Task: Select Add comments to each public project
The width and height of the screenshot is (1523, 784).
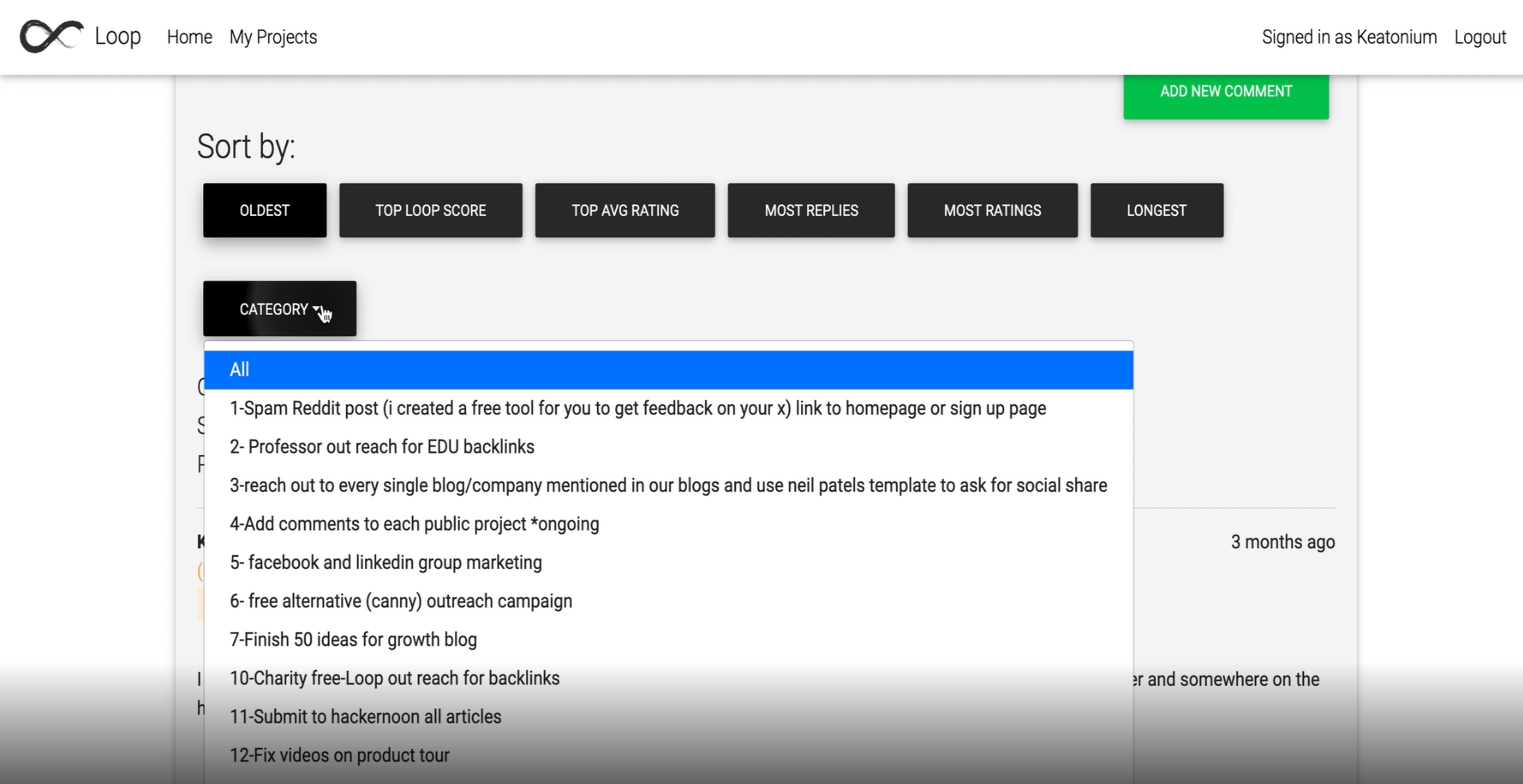Action: (x=669, y=524)
